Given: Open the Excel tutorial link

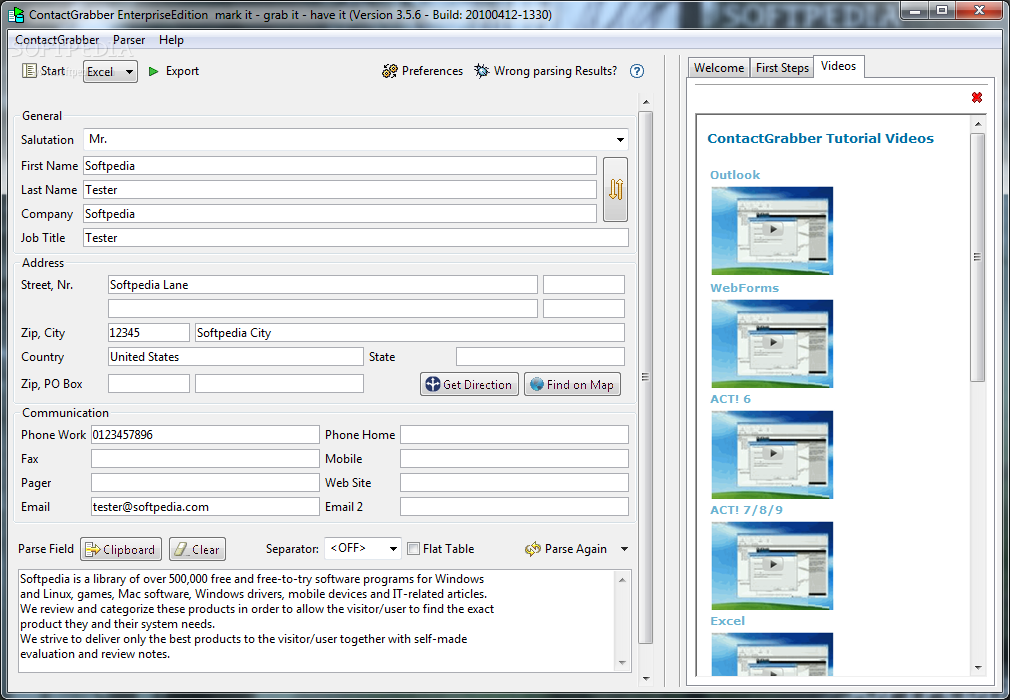Looking at the screenshot, I should coord(727,621).
